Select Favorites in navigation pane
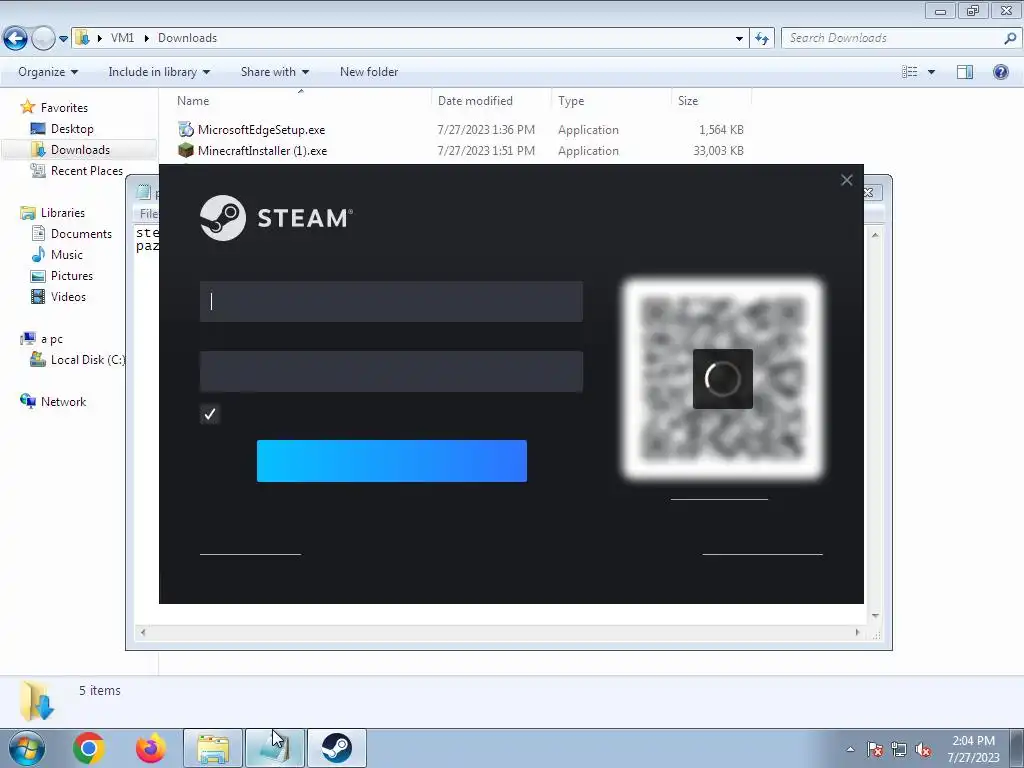The image size is (1024, 768). coord(64,108)
